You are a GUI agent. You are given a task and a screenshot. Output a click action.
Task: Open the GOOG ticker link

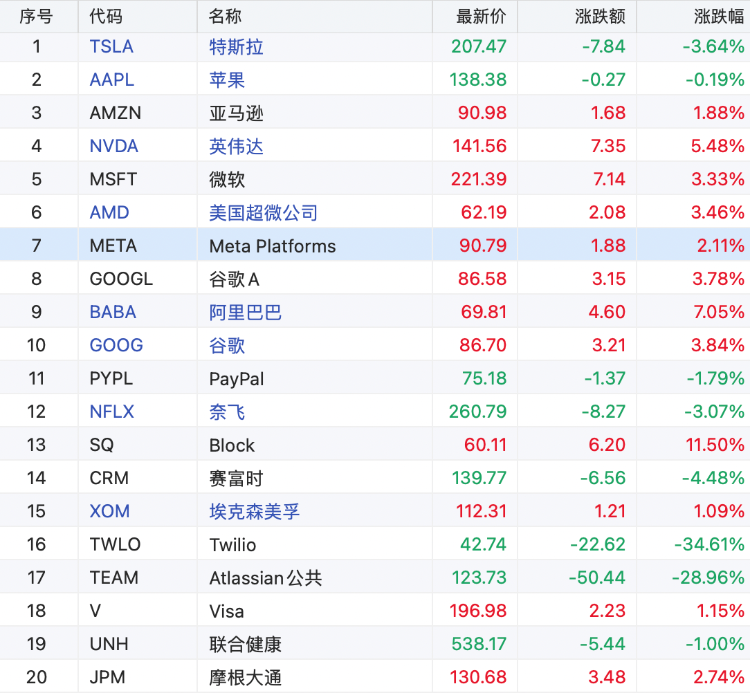click(x=116, y=345)
